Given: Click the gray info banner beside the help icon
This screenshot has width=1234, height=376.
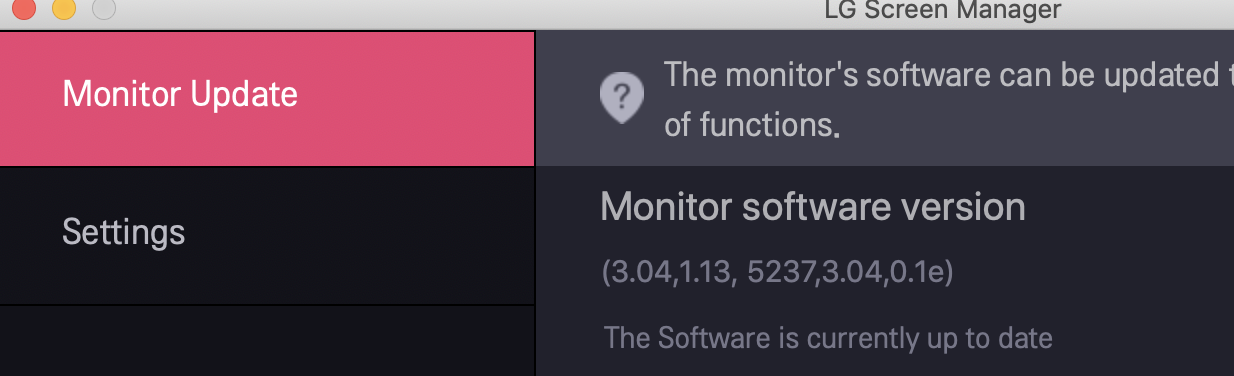Looking at the screenshot, I should (x=885, y=98).
